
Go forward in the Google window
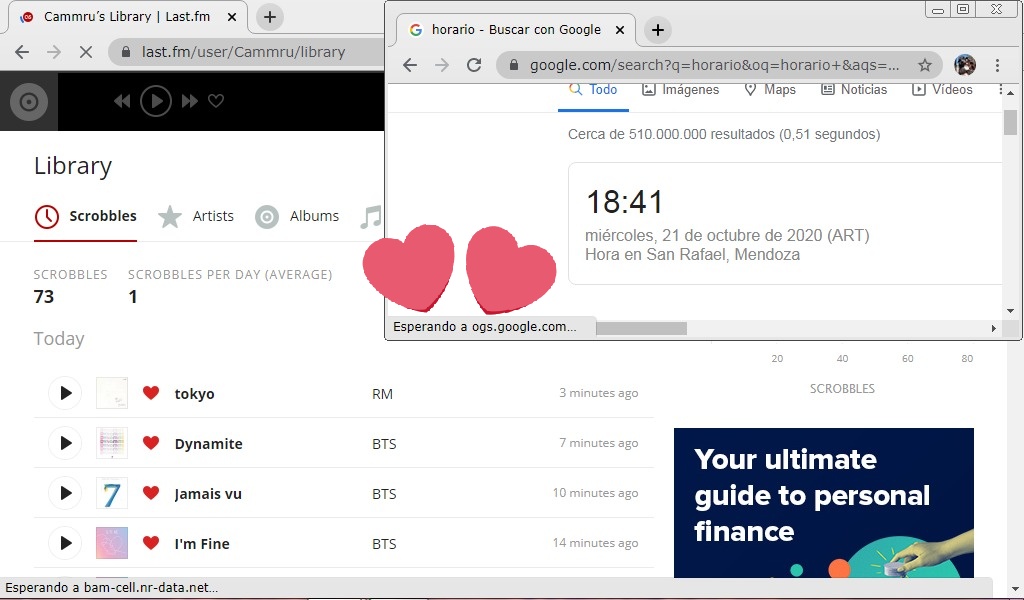(x=442, y=65)
